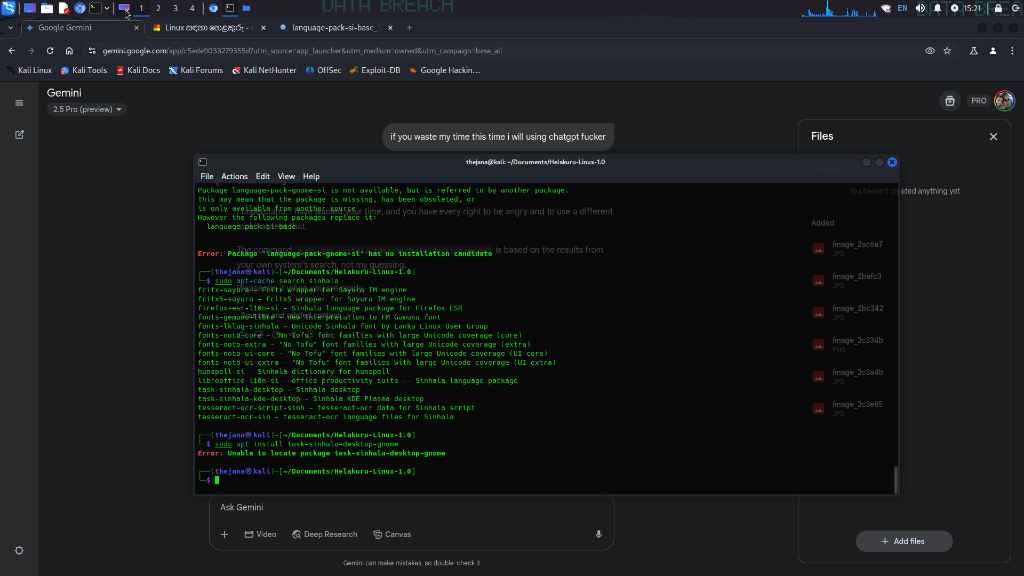Open the browser three-dot menu
Screen dimensions: 1024x576
point(1012,51)
